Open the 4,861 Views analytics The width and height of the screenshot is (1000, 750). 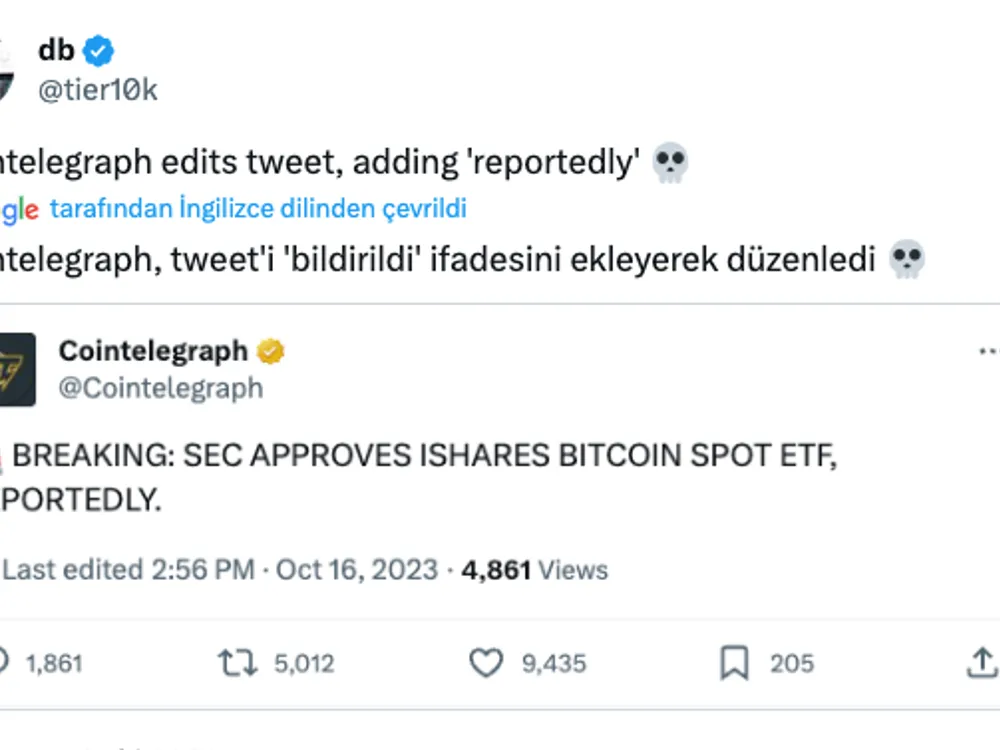coord(534,570)
